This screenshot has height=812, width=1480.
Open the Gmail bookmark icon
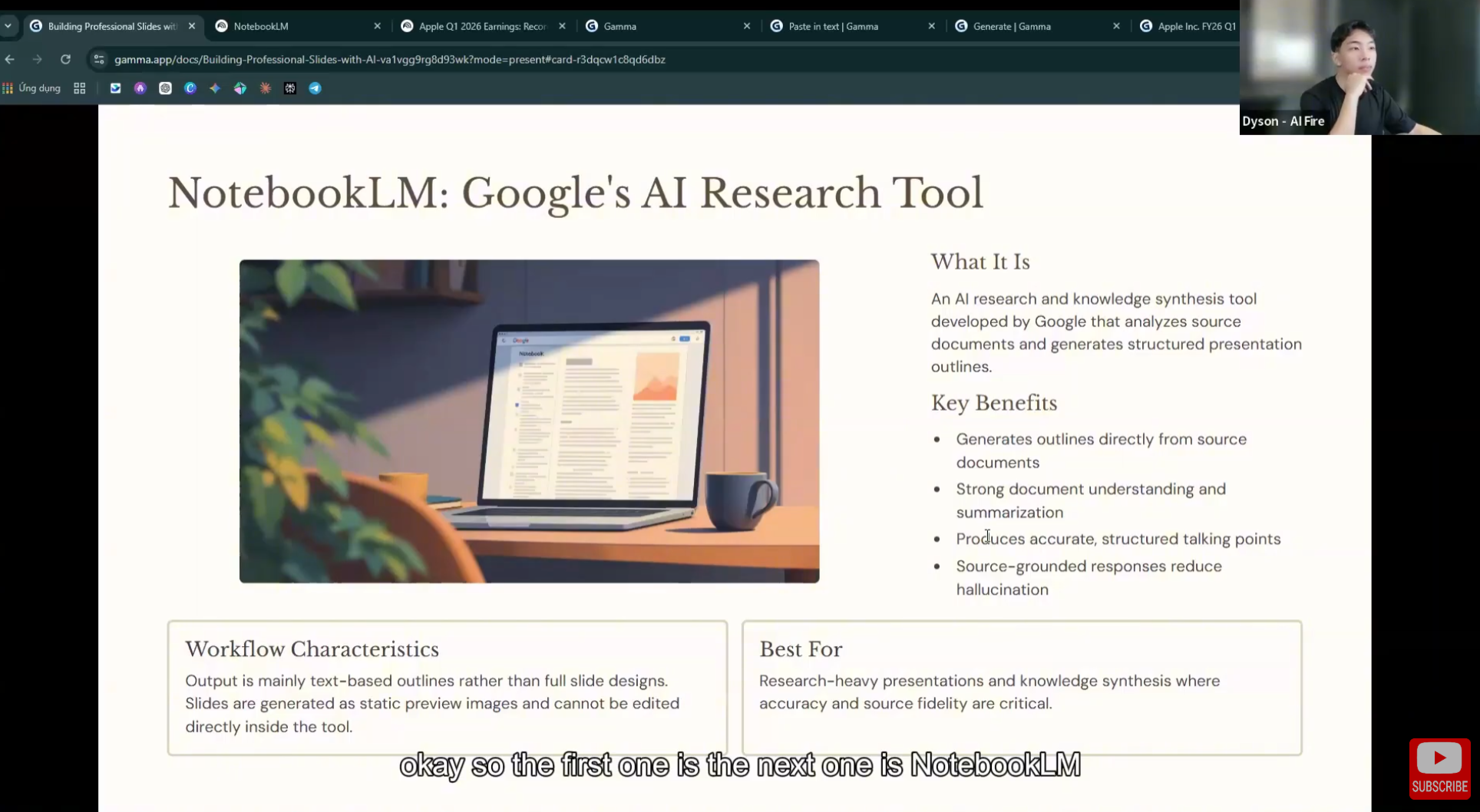click(115, 87)
